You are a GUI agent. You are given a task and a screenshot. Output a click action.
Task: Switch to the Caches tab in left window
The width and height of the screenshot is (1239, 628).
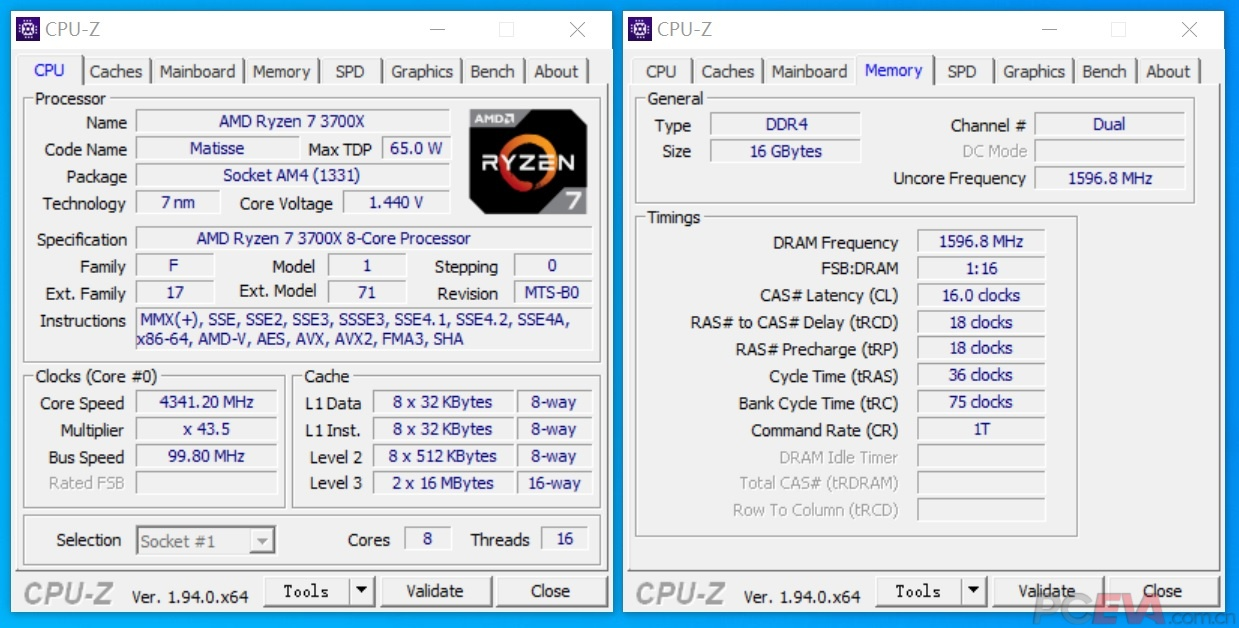pos(116,71)
